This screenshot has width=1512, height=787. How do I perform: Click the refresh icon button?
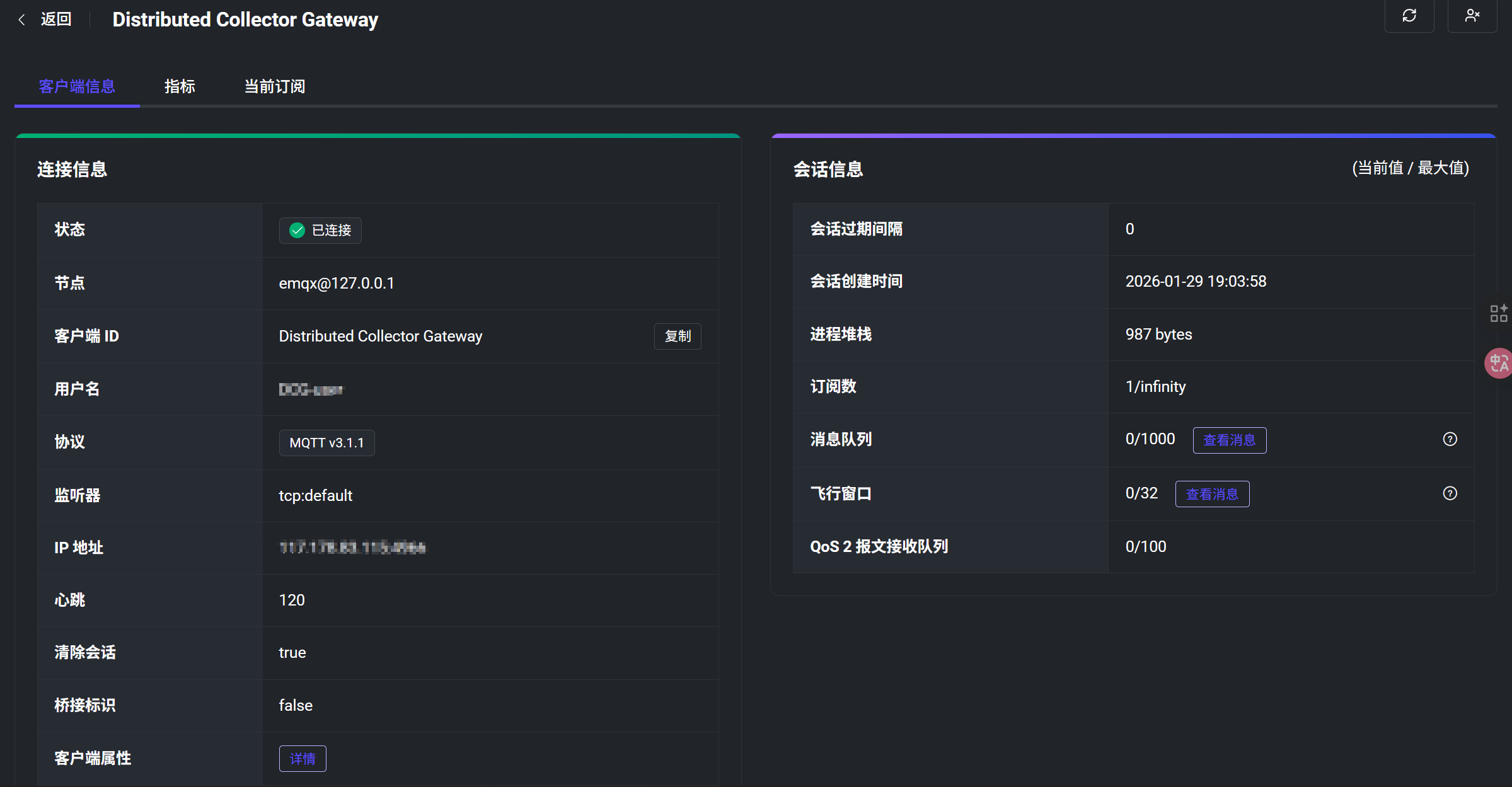(1409, 16)
